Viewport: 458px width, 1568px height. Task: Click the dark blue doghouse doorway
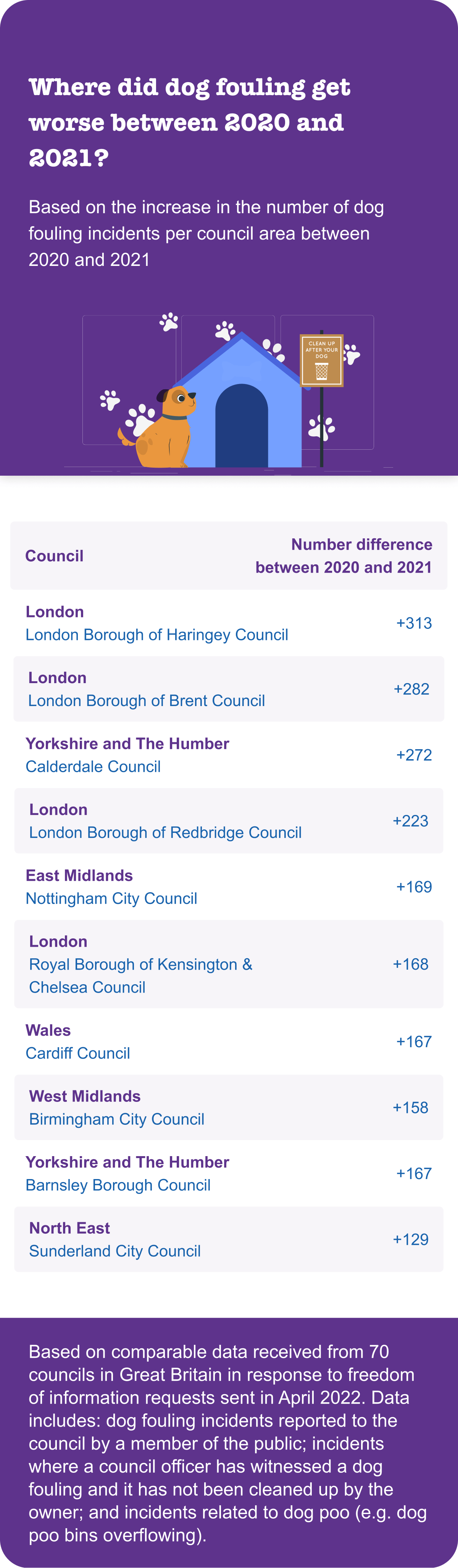coord(242,426)
